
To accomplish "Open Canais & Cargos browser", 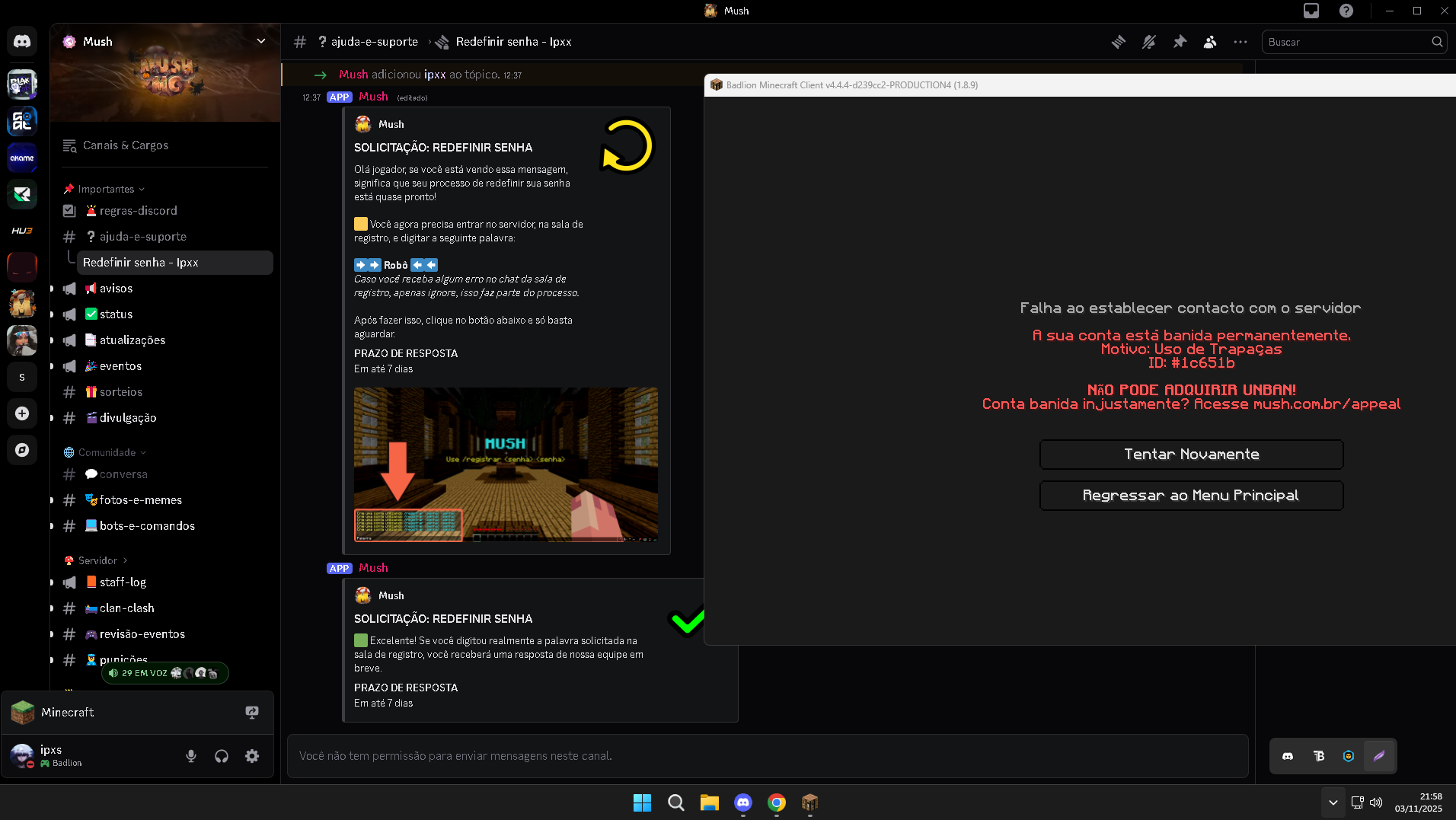I will point(164,145).
